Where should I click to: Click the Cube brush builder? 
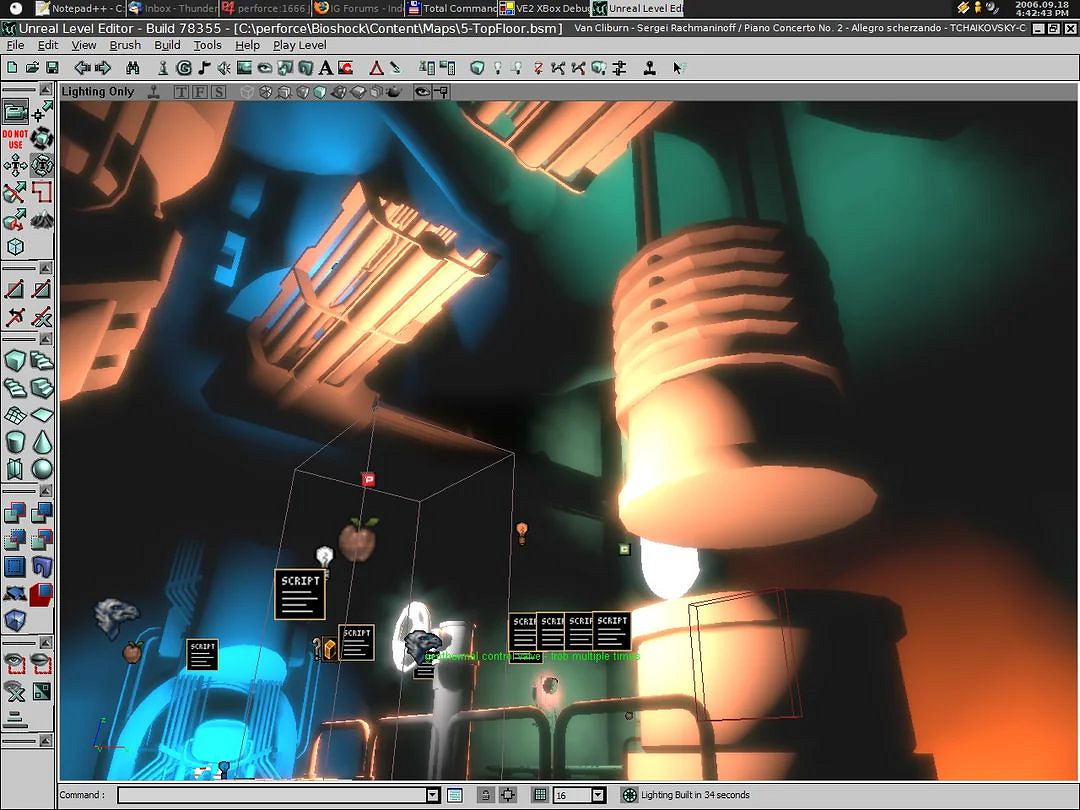point(15,361)
